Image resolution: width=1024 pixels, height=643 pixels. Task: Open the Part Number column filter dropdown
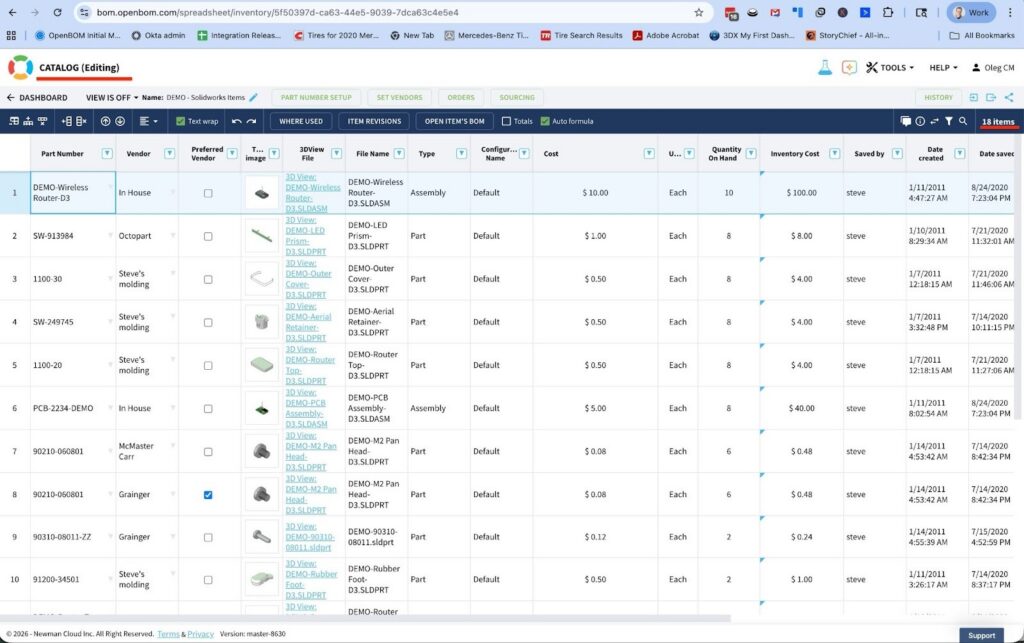pyautogui.click(x=107, y=154)
